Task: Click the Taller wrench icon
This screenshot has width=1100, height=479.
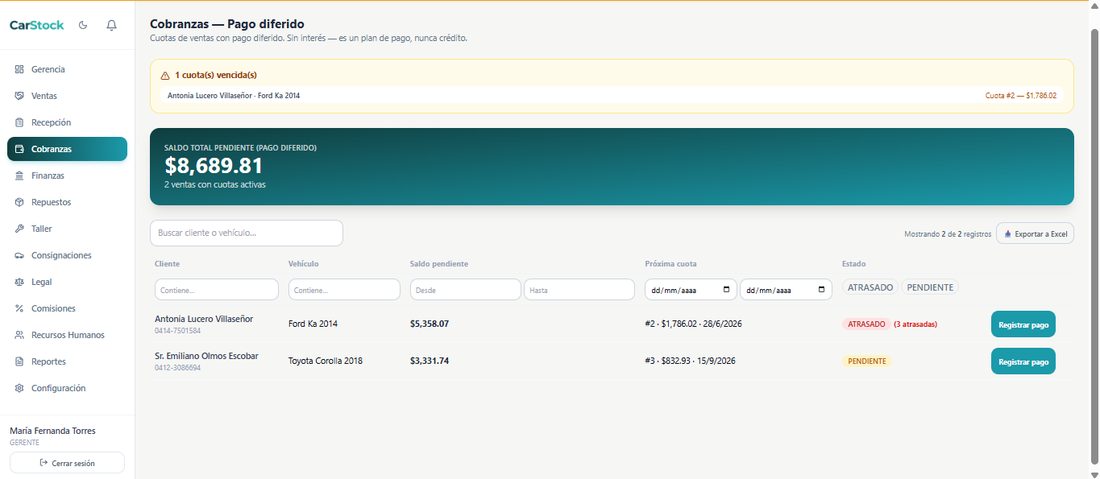Action: tap(20, 229)
